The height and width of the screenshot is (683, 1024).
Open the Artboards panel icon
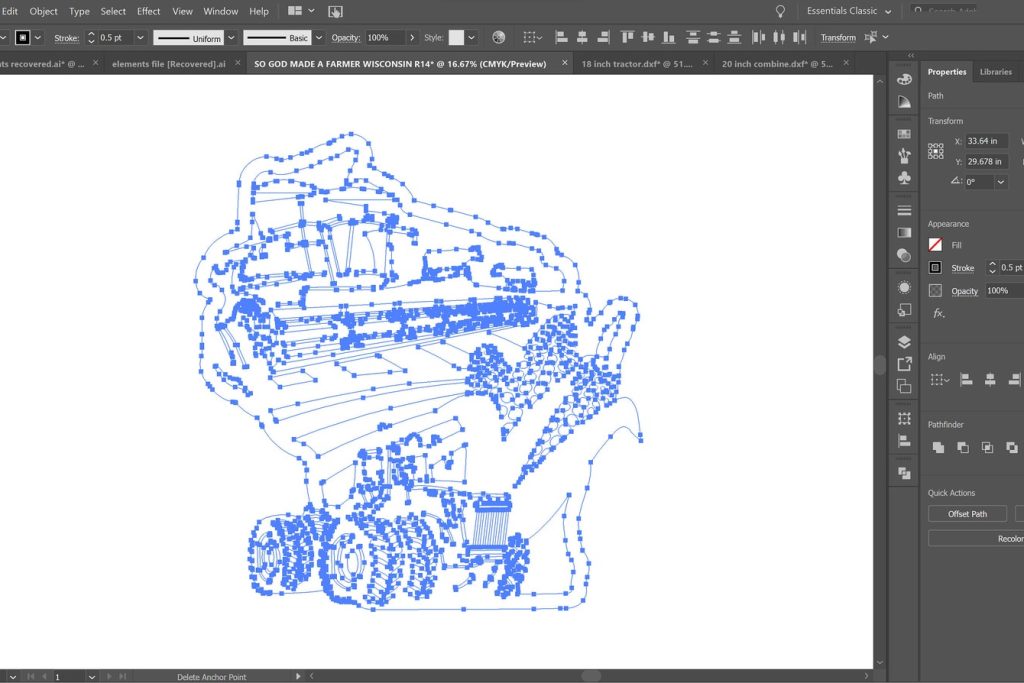click(904, 386)
